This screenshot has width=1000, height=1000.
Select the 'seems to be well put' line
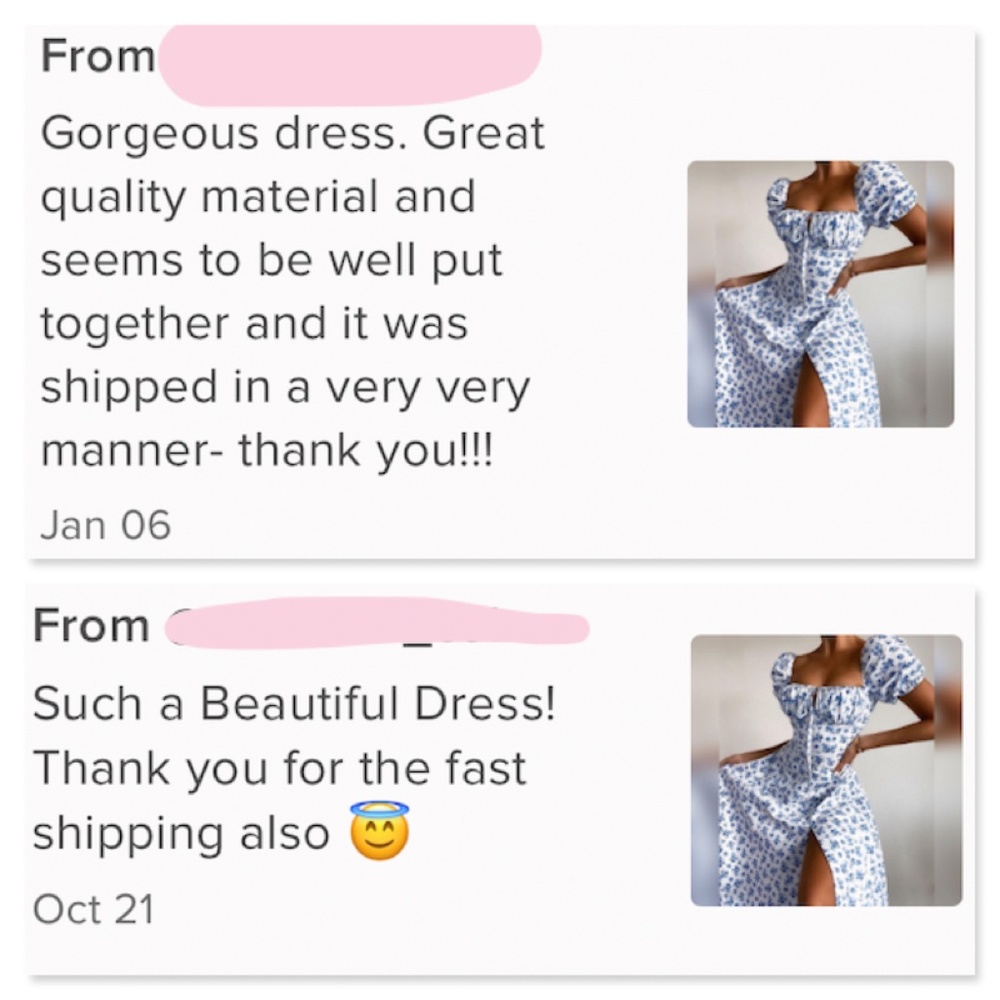pyautogui.click(x=272, y=261)
